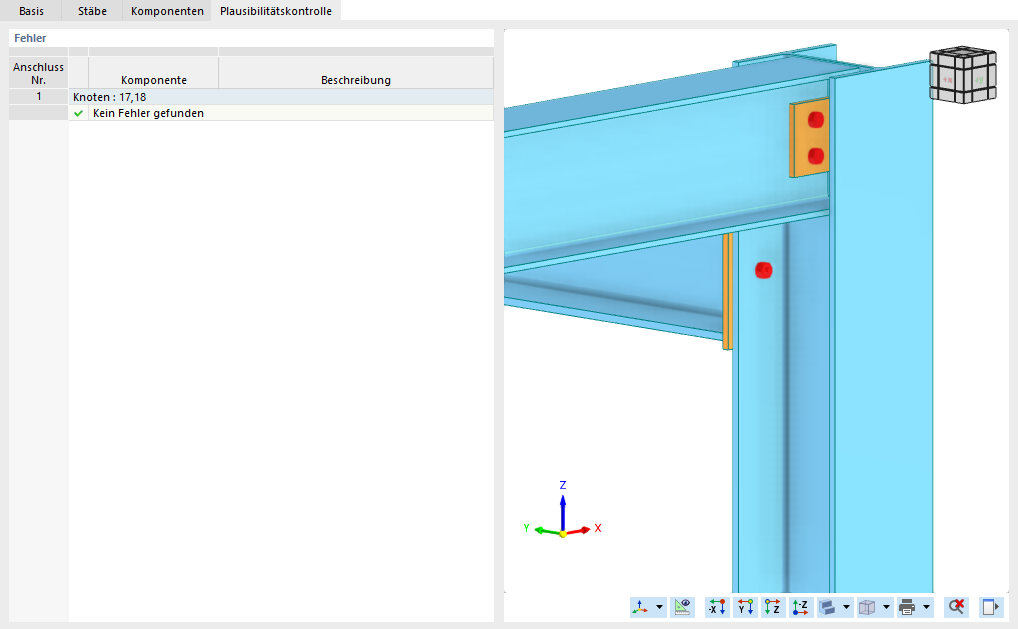
Task: Open the axes display dropdown arrow
Action: coord(660,607)
